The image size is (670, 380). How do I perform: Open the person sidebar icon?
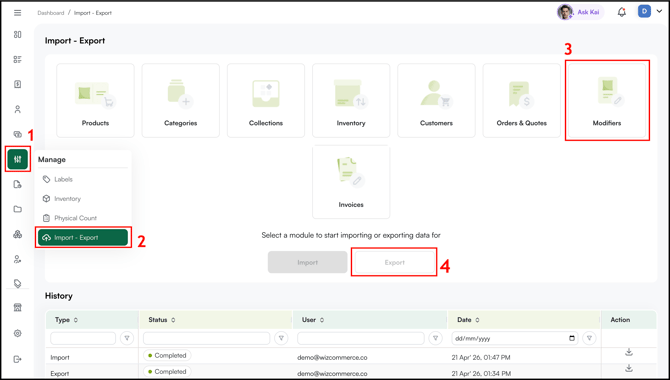pos(18,109)
